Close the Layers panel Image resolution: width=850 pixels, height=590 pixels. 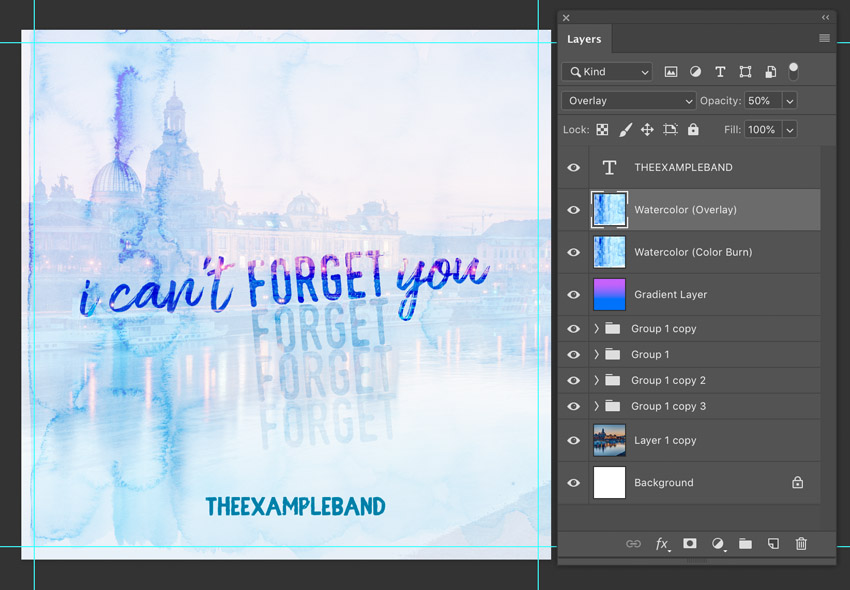coord(566,18)
